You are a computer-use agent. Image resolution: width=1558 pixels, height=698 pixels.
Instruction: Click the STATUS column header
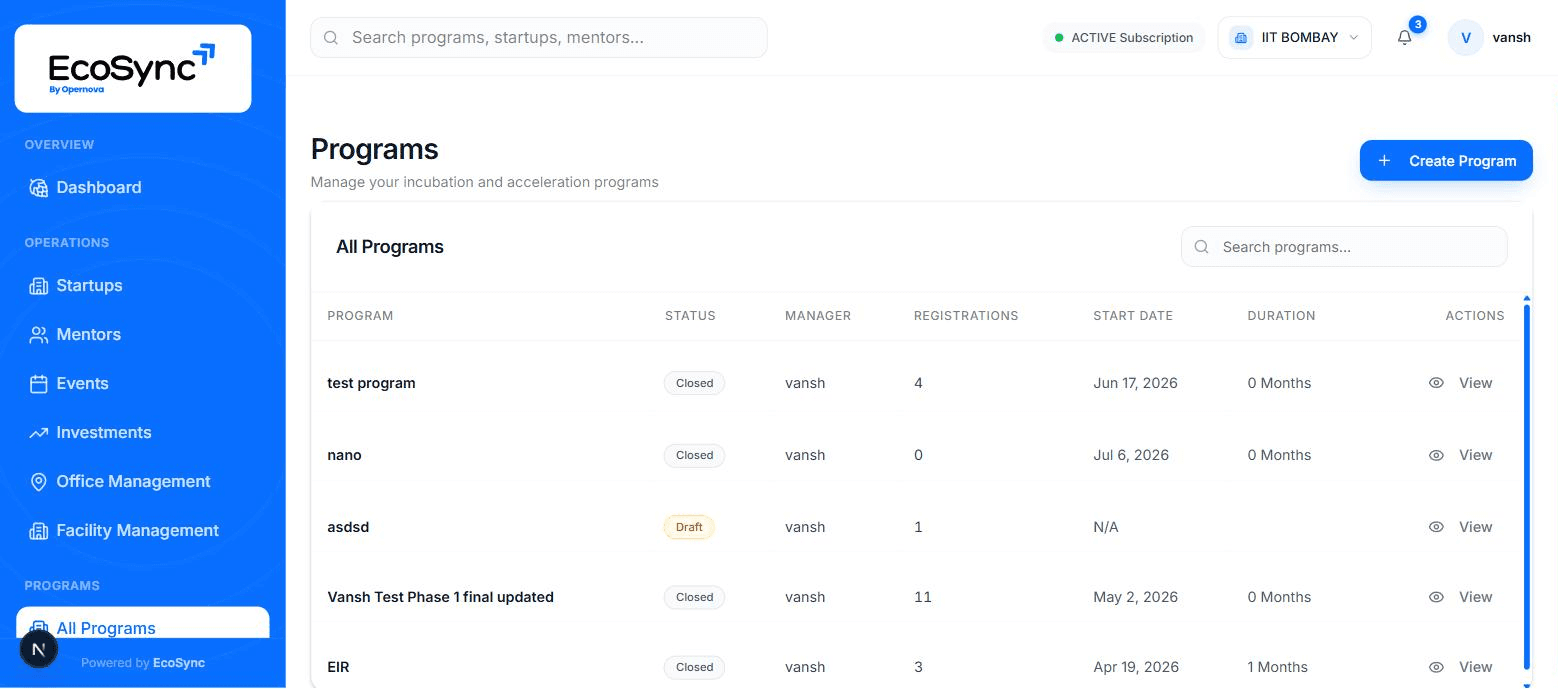(690, 316)
